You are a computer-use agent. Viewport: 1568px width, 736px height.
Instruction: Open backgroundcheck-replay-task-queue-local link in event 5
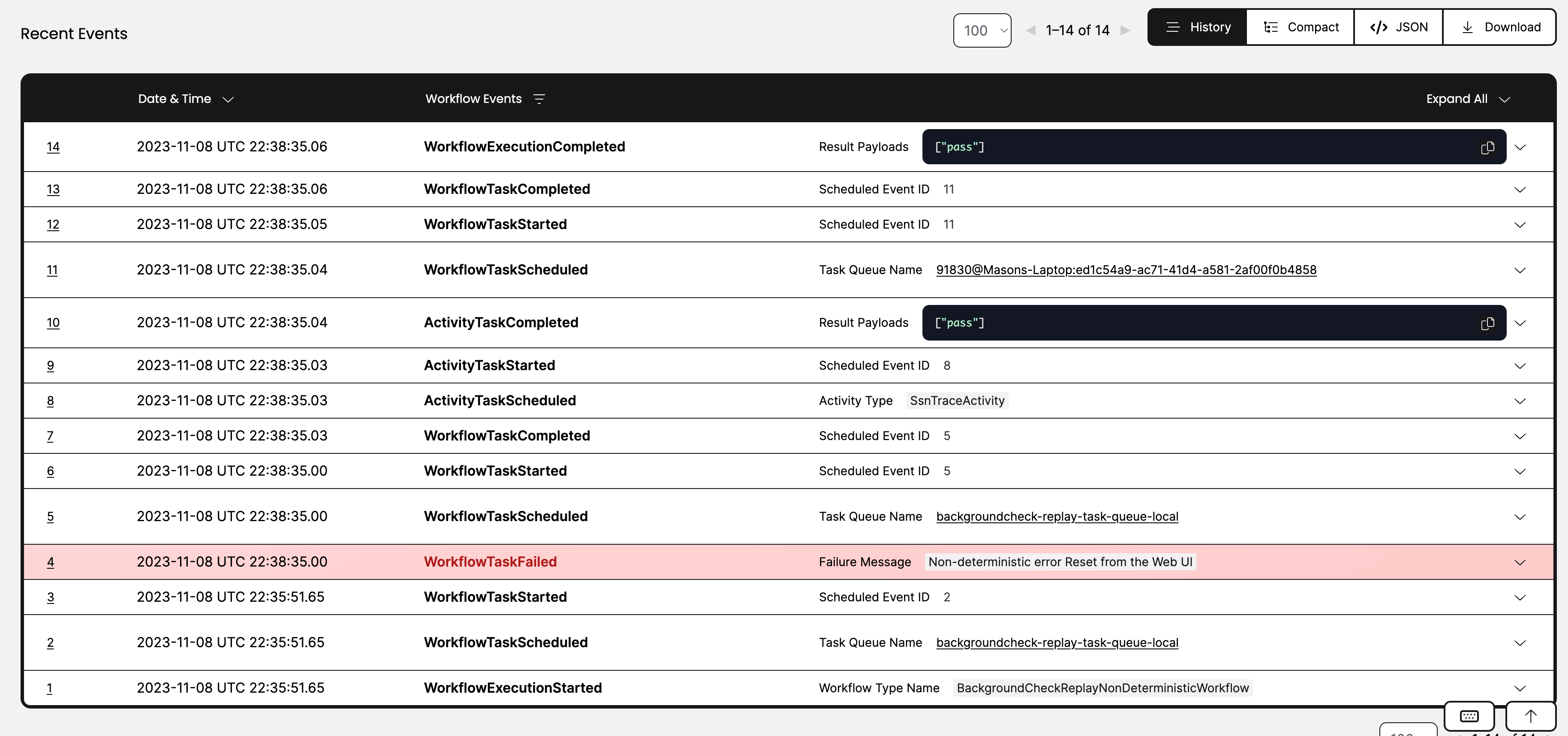(1057, 517)
